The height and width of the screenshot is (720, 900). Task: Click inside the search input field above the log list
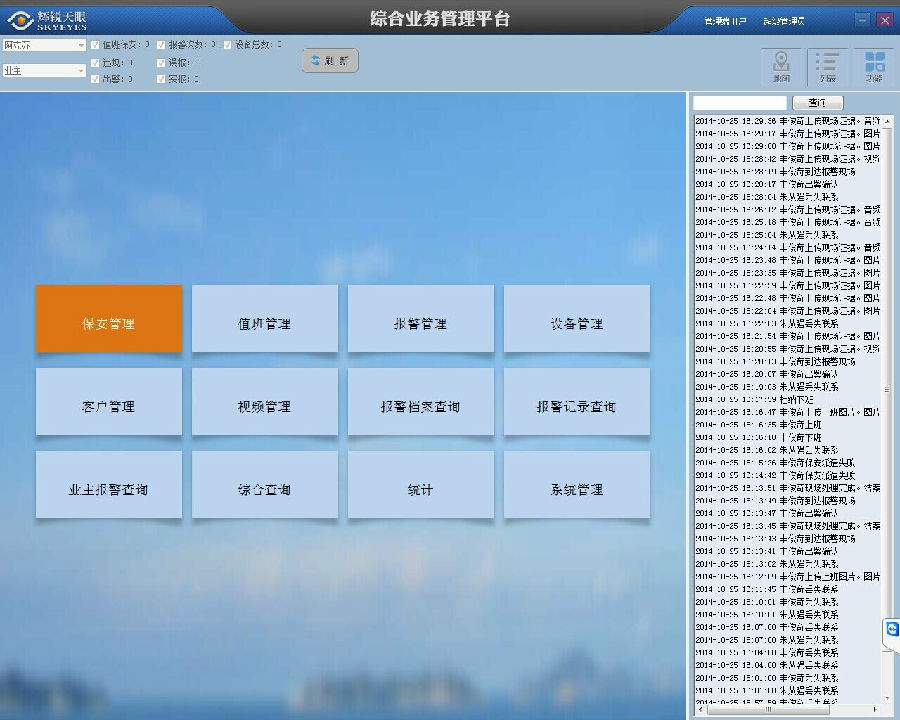point(740,102)
